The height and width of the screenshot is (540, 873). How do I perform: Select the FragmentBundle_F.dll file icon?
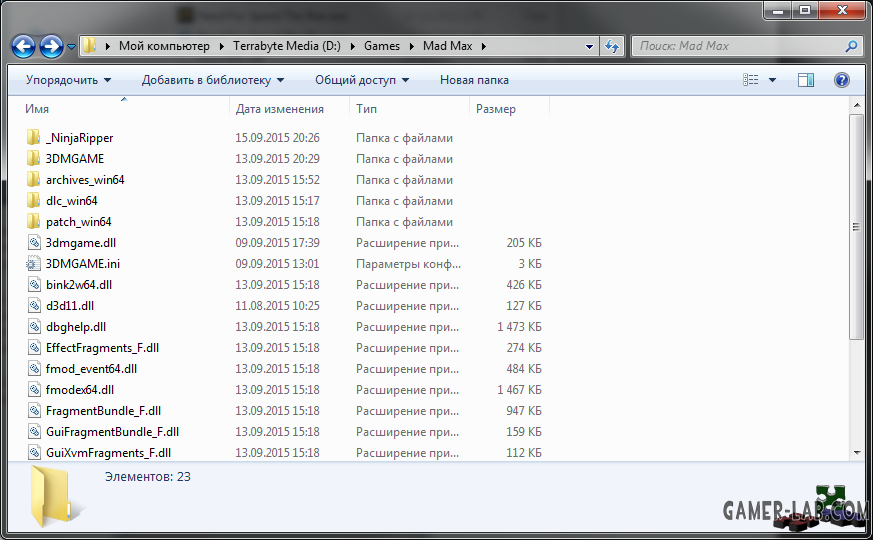[34, 410]
